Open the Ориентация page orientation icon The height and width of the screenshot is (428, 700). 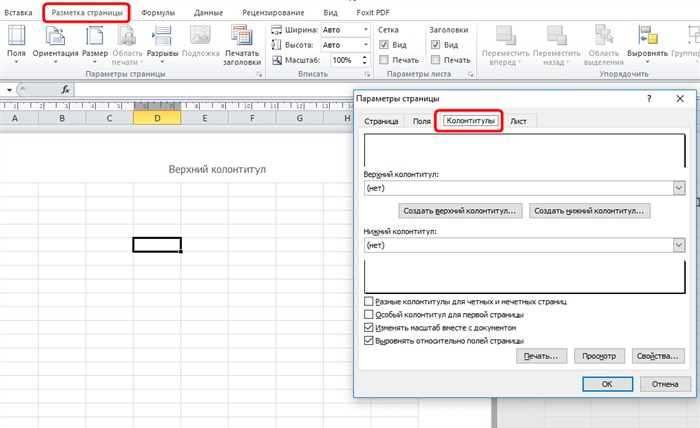tap(55, 36)
